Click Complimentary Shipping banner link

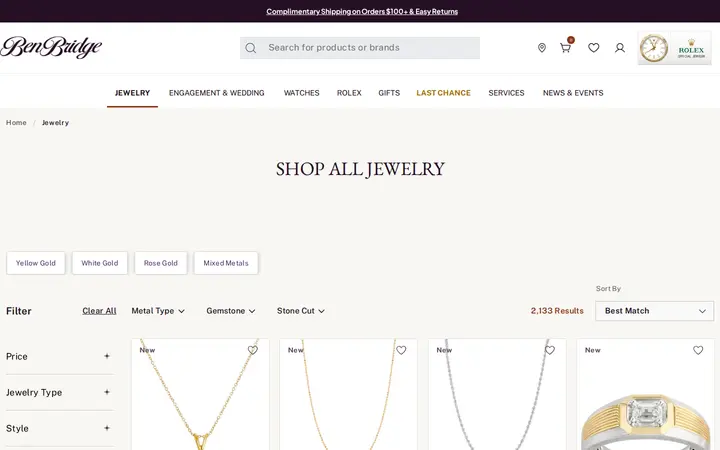click(x=362, y=11)
